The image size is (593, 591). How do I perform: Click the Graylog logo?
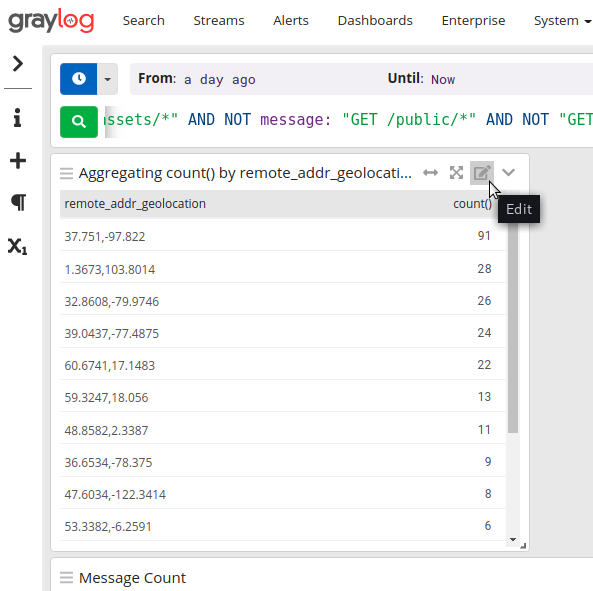coord(51,20)
